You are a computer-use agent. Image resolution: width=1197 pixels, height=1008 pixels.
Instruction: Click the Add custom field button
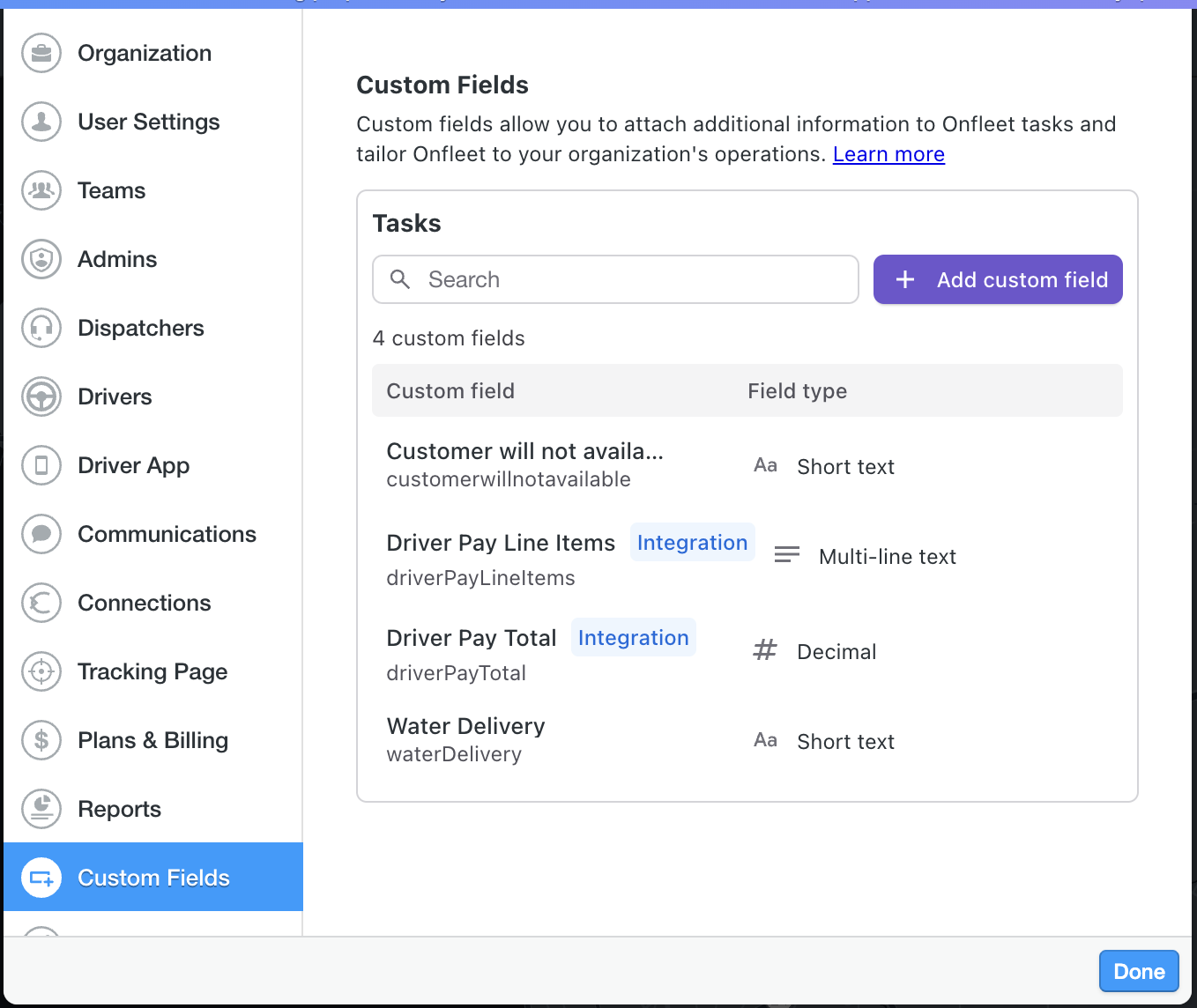click(997, 279)
